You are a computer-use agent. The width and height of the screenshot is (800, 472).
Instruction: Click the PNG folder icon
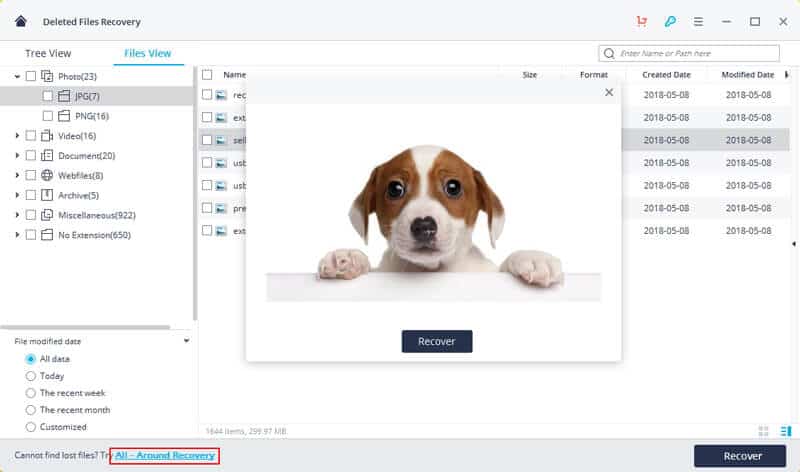tap(64, 116)
